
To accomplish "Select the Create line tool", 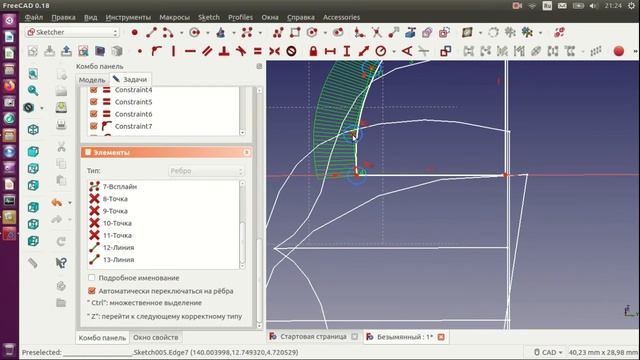I will (151, 32).
